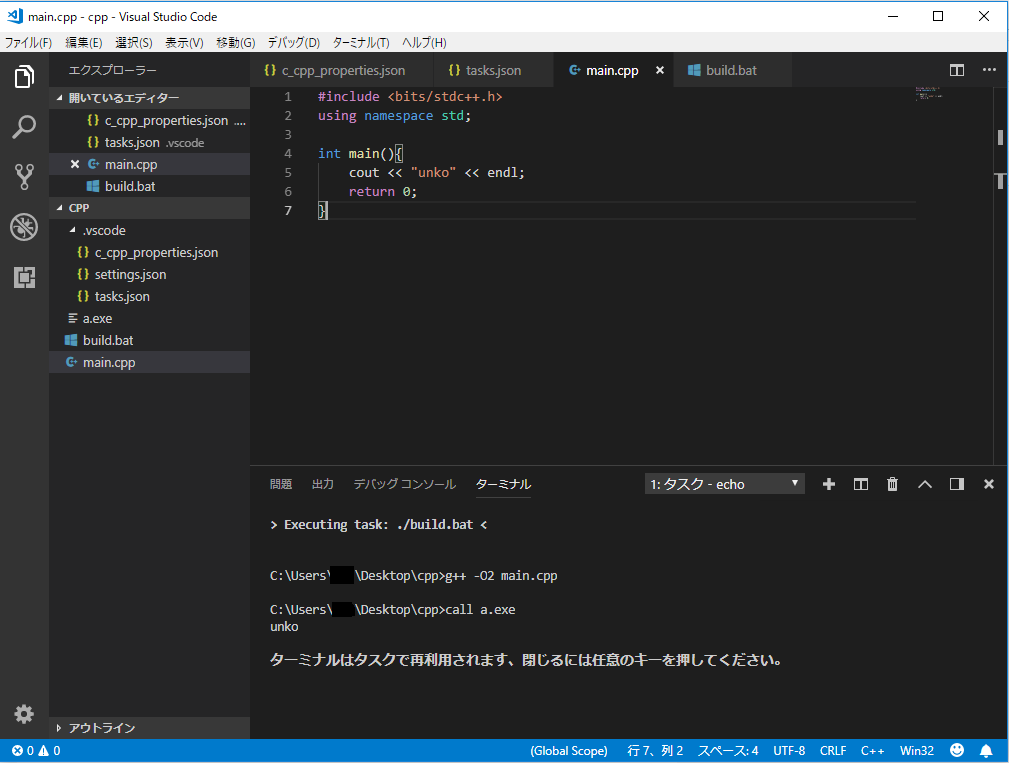Open build.bat in CPP folder tree
This screenshot has height=763, width=1009.
coord(149,340)
